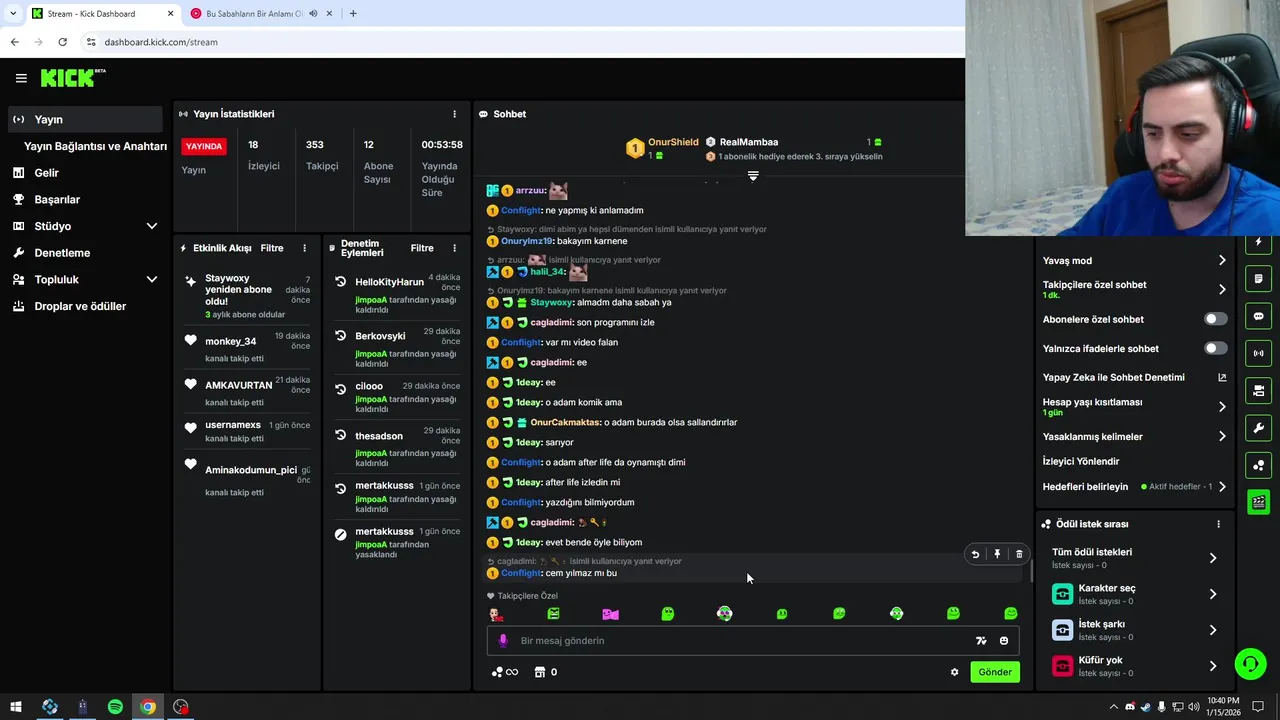The width and height of the screenshot is (1280, 720).
Task: Click the Kick logo
Action: pyautogui.click(x=72, y=78)
